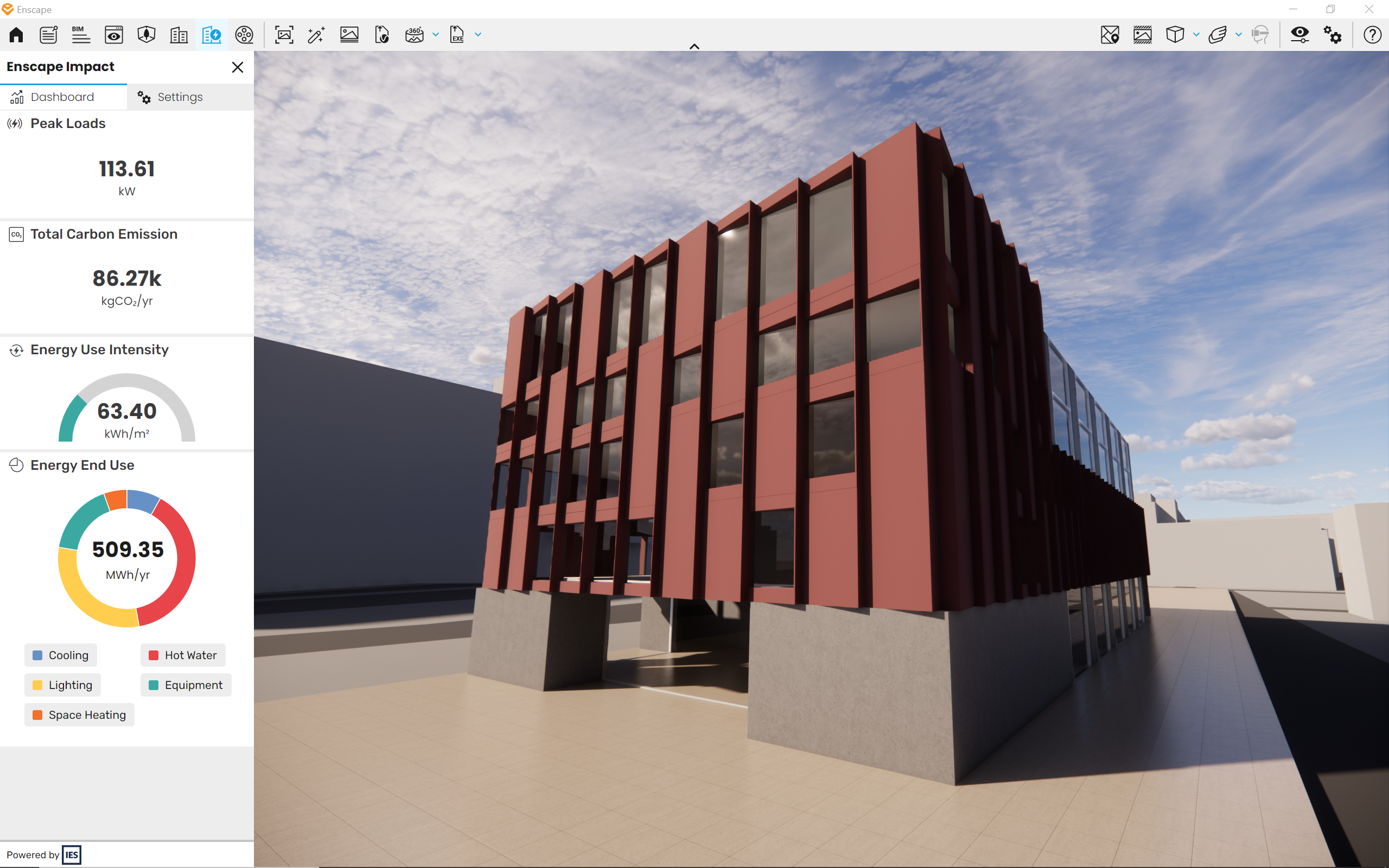
Task: Click the 509.35 MWh/yr donut center
Action: click(128, 558)
